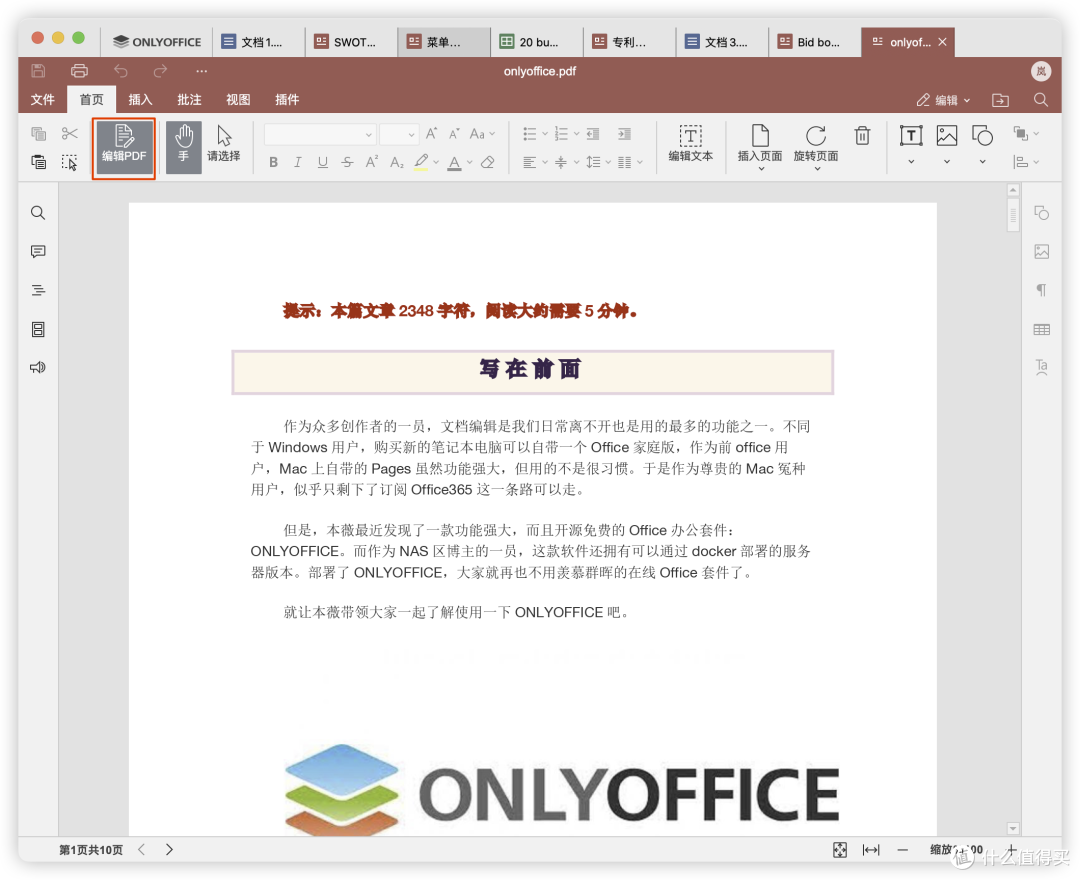
Task: Click the Print icon
Action: point(79,71)
